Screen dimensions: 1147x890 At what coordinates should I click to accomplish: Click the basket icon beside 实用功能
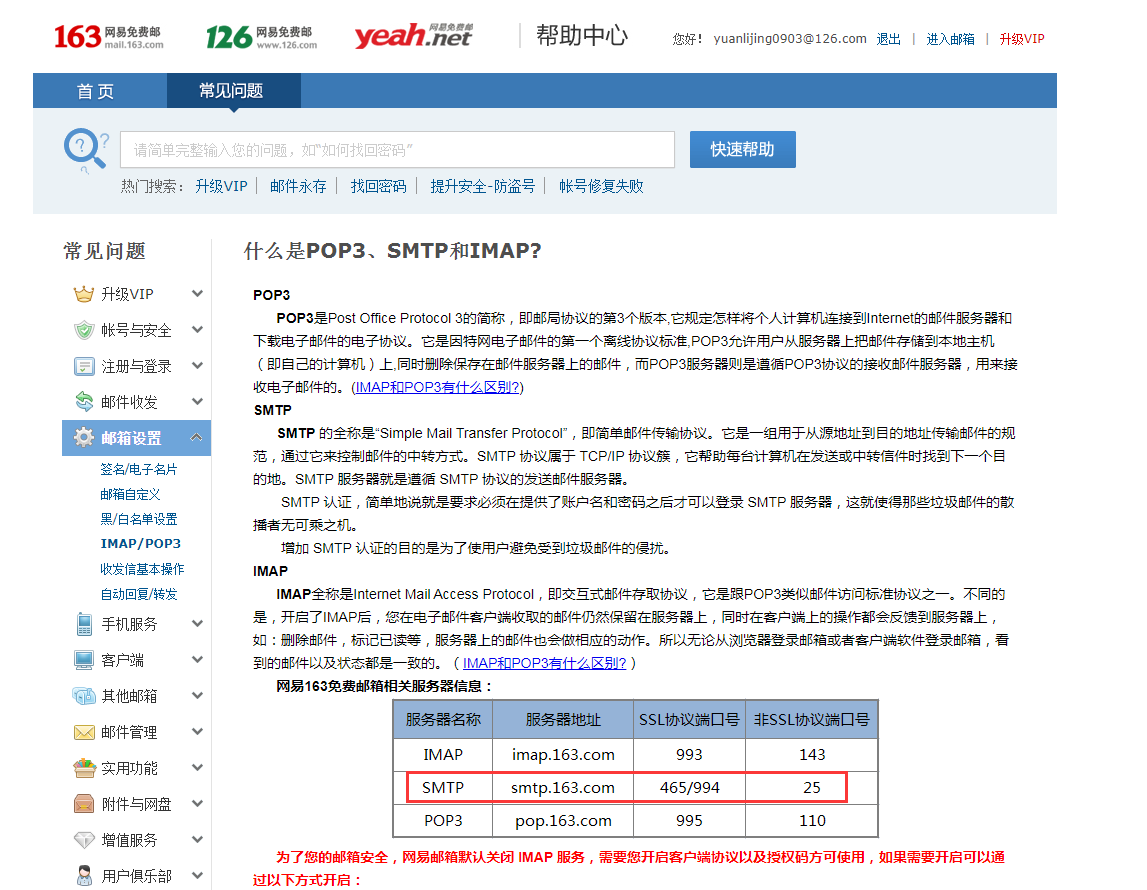tap(84, 768)
